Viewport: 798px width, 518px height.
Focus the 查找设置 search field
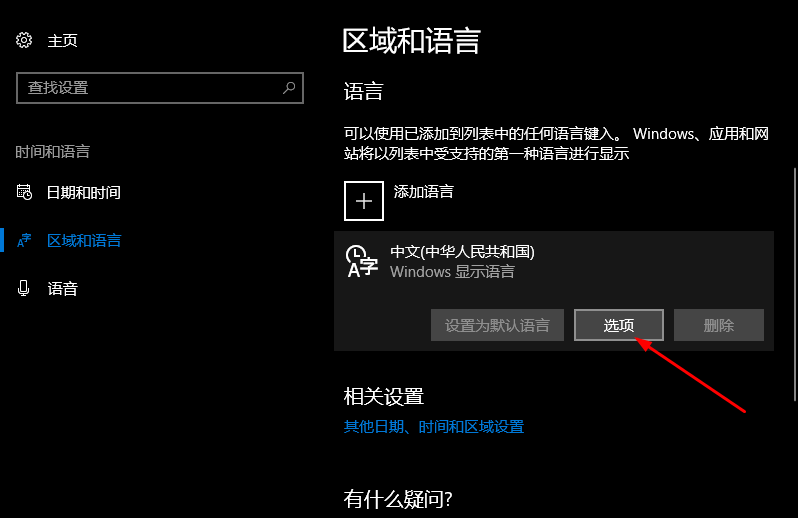[160, 88]
